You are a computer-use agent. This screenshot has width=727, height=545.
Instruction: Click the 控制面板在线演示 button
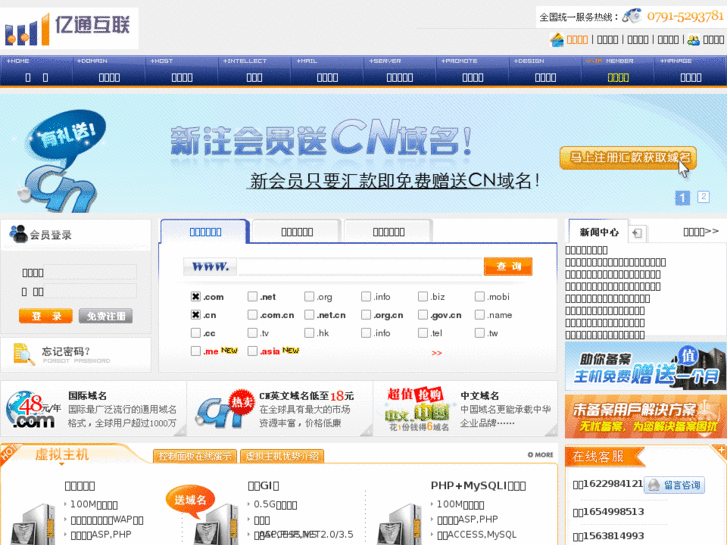pos(195,456)
